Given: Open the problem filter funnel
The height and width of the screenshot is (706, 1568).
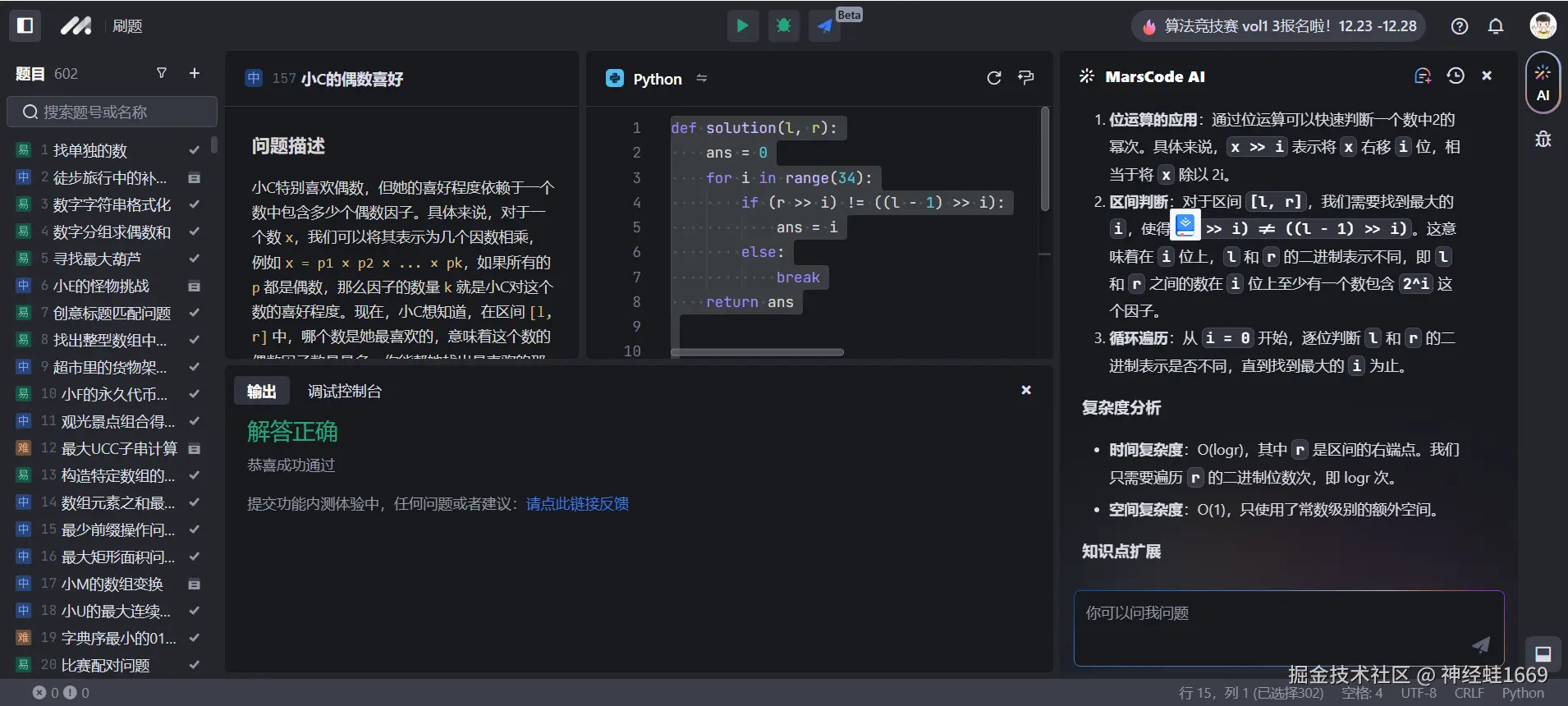Looking at the screenshot, I should click(x=162, y=73).
